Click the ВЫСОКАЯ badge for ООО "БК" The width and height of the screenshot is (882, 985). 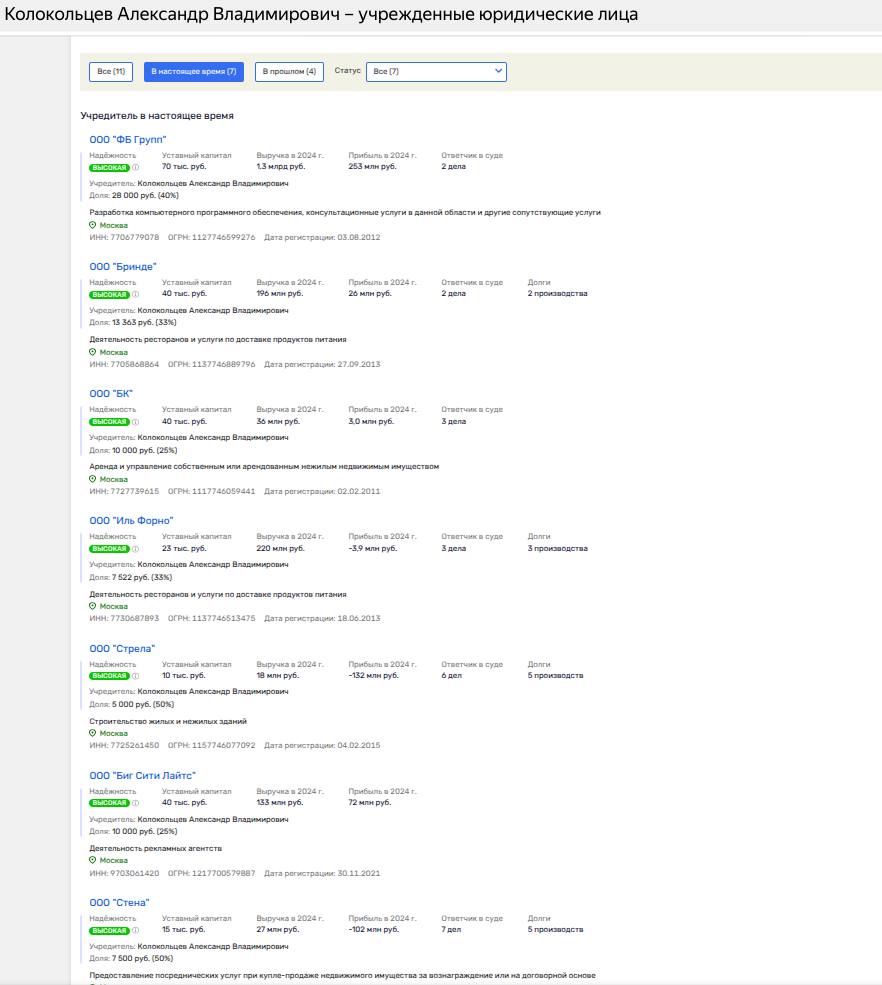pyautogui.click(x=109, y=422)
